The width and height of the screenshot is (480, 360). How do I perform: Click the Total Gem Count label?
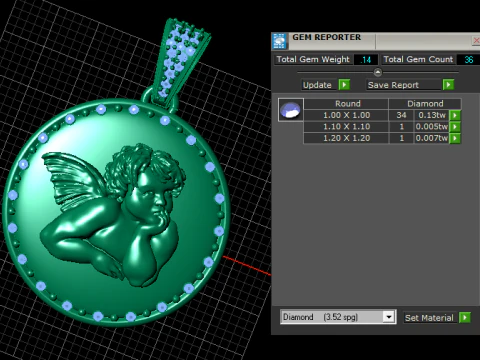[418, 59]
